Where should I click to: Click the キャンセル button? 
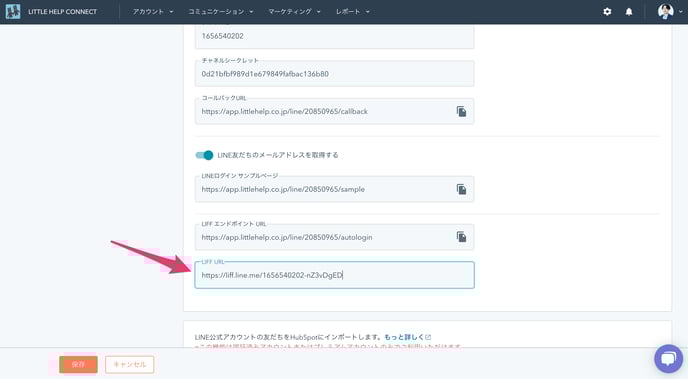click(129, 364)
